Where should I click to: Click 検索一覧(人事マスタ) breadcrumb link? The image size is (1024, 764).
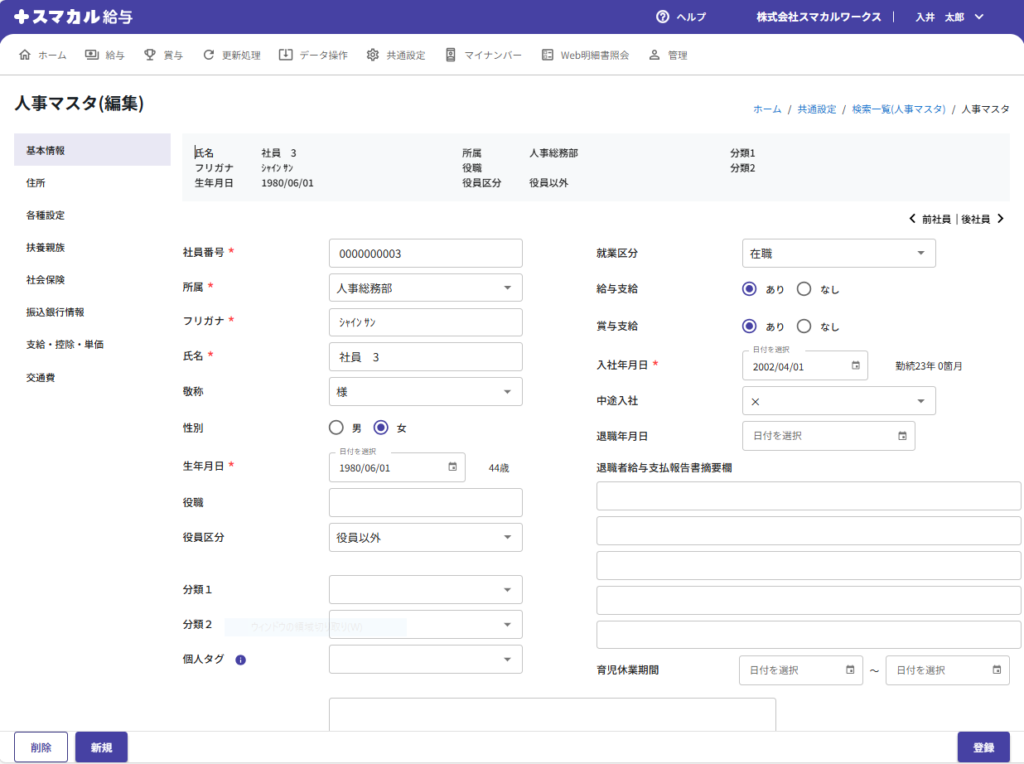coord(898,109)
